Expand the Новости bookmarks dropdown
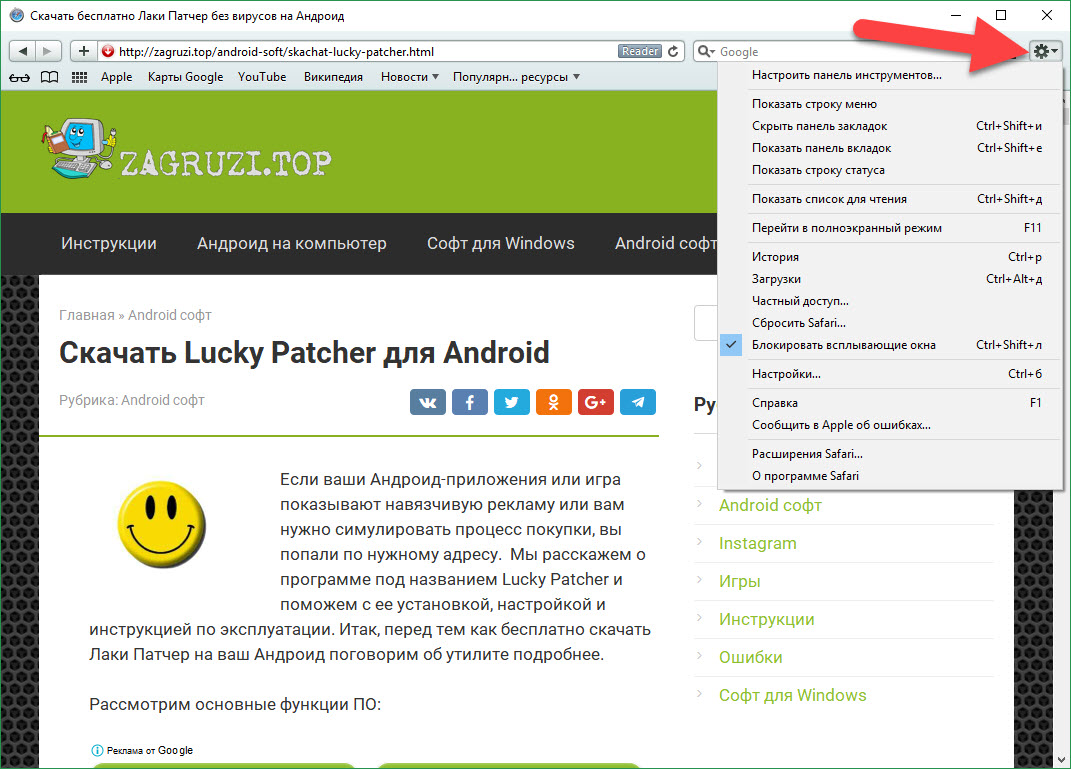 point(410,77)
